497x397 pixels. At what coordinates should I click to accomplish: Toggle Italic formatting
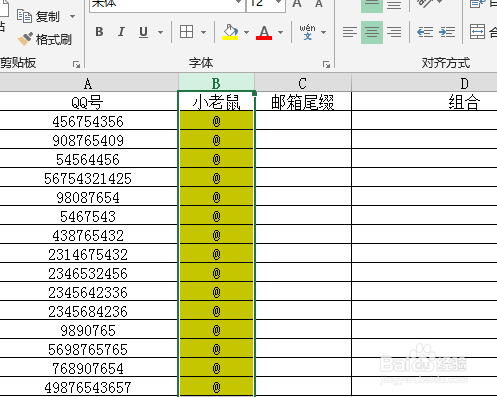(x=121, y=32)
